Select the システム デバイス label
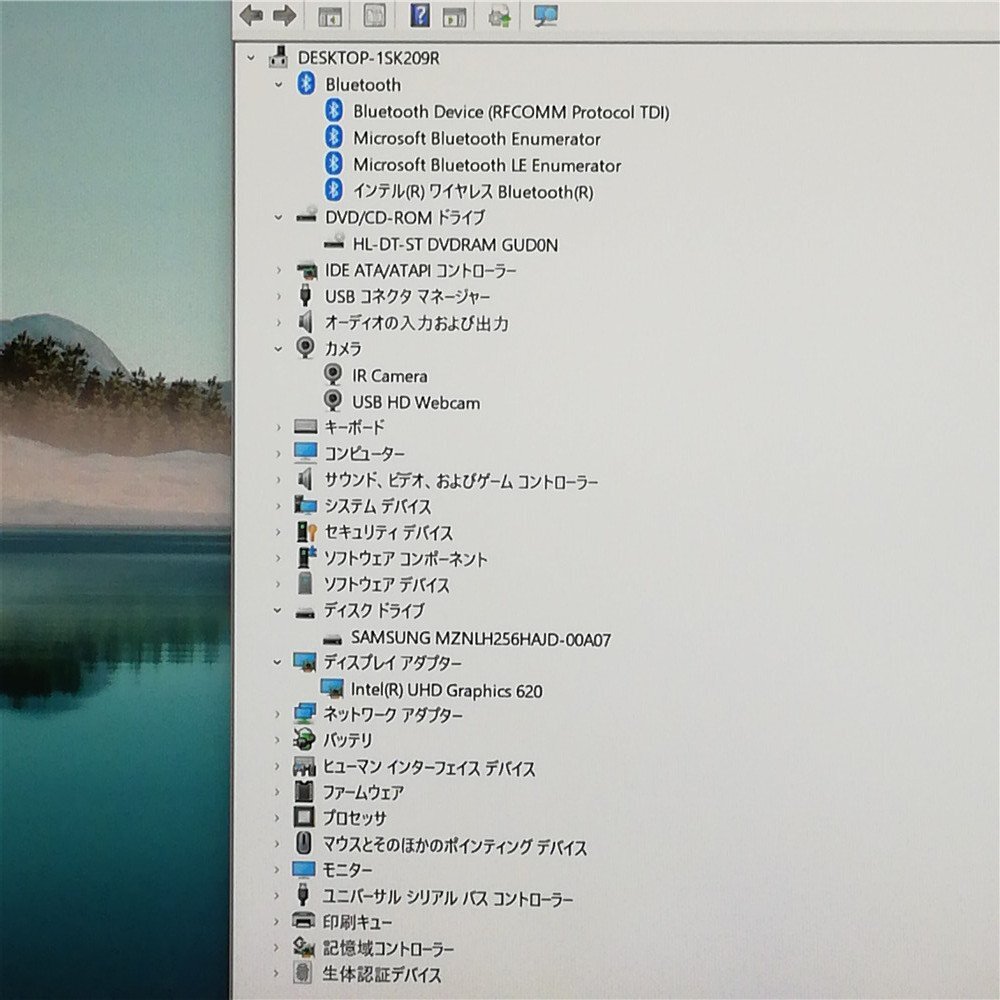The image size is (1000, 1000). 378,506
